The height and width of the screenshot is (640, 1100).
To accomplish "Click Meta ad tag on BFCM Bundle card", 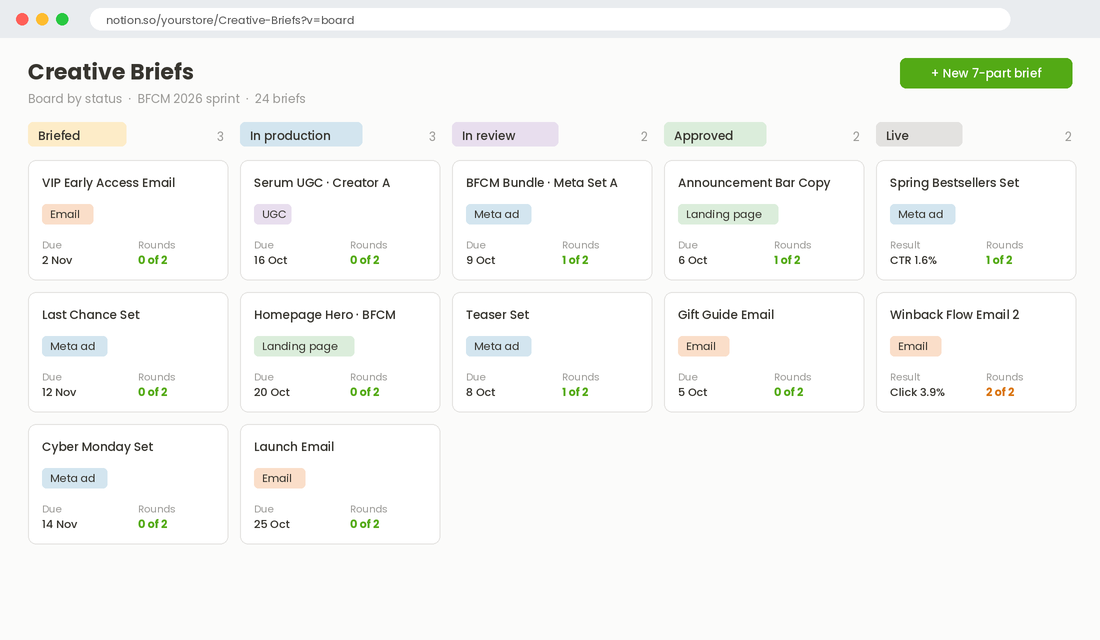I will pos(499,214).
